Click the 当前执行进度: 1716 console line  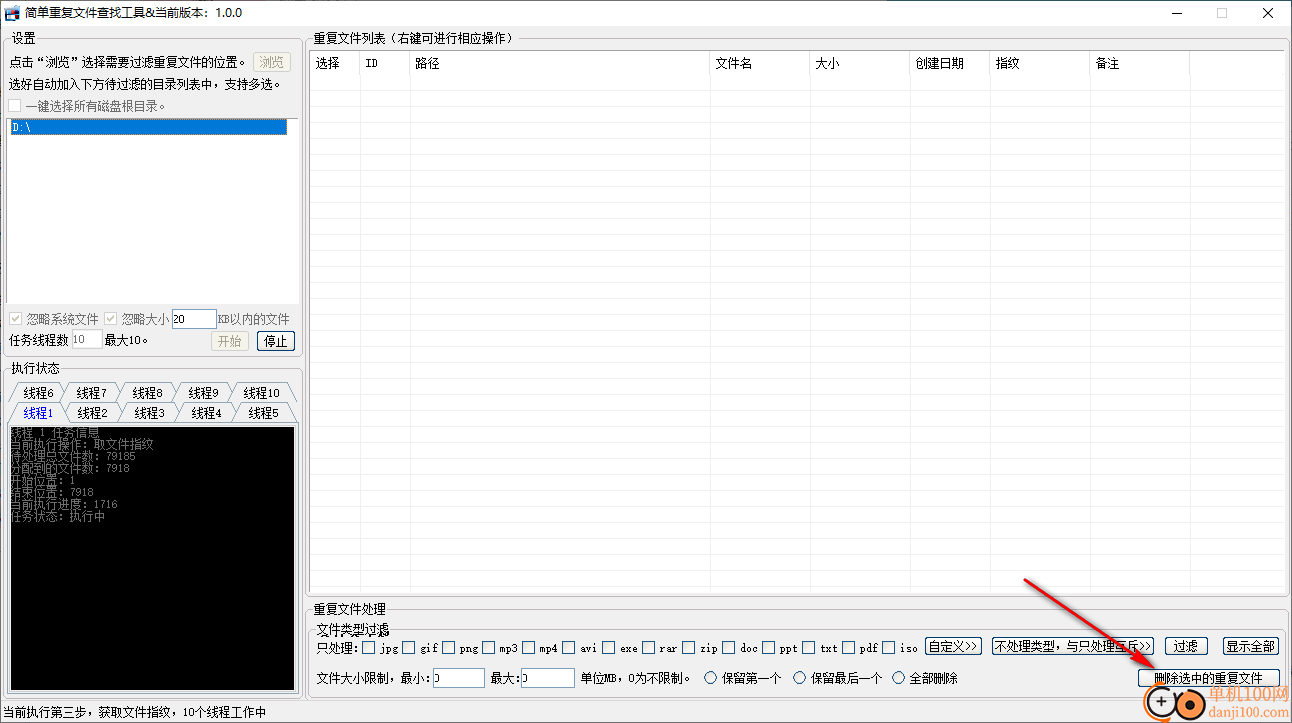pyautogui.click(x=64, y=504)
